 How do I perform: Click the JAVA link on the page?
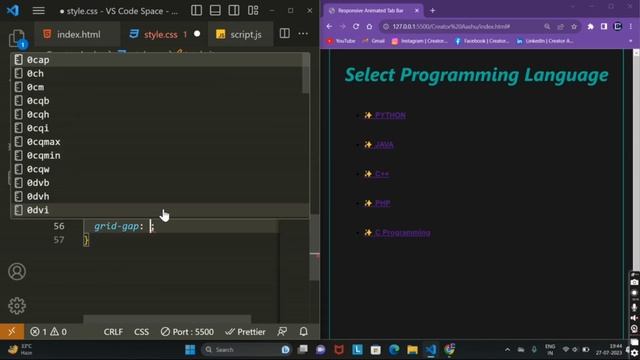pyautogui.click(x=384, y=145)
